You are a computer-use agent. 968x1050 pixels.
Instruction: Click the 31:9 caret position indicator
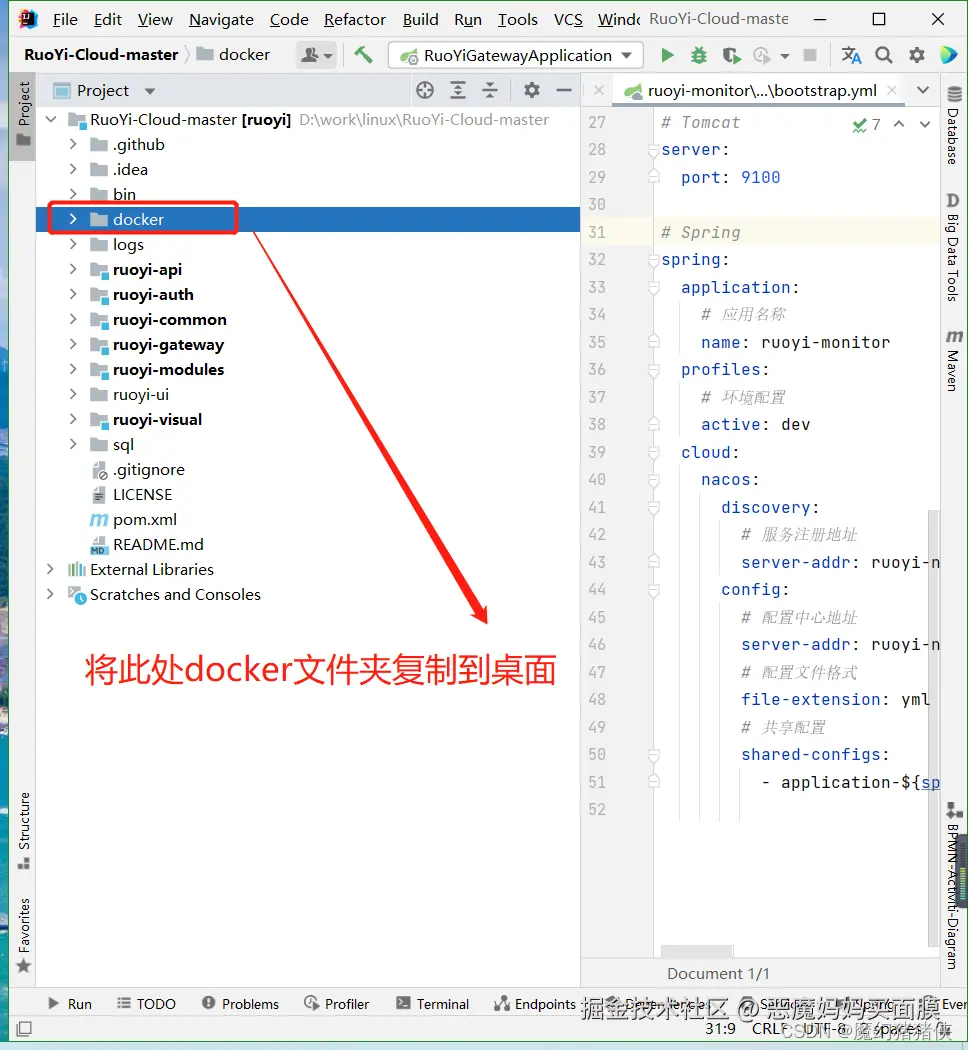coord(720,1028)
